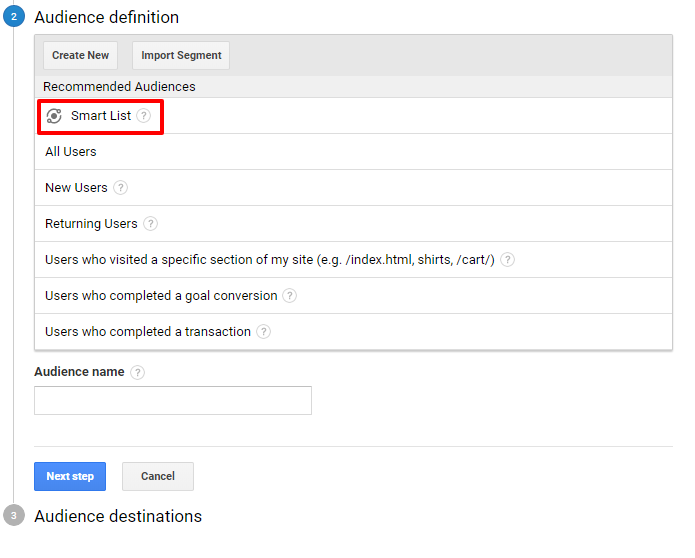The image size is (695, 558).
Task: Cancel the audience definition
Action: tap(157, 476)
